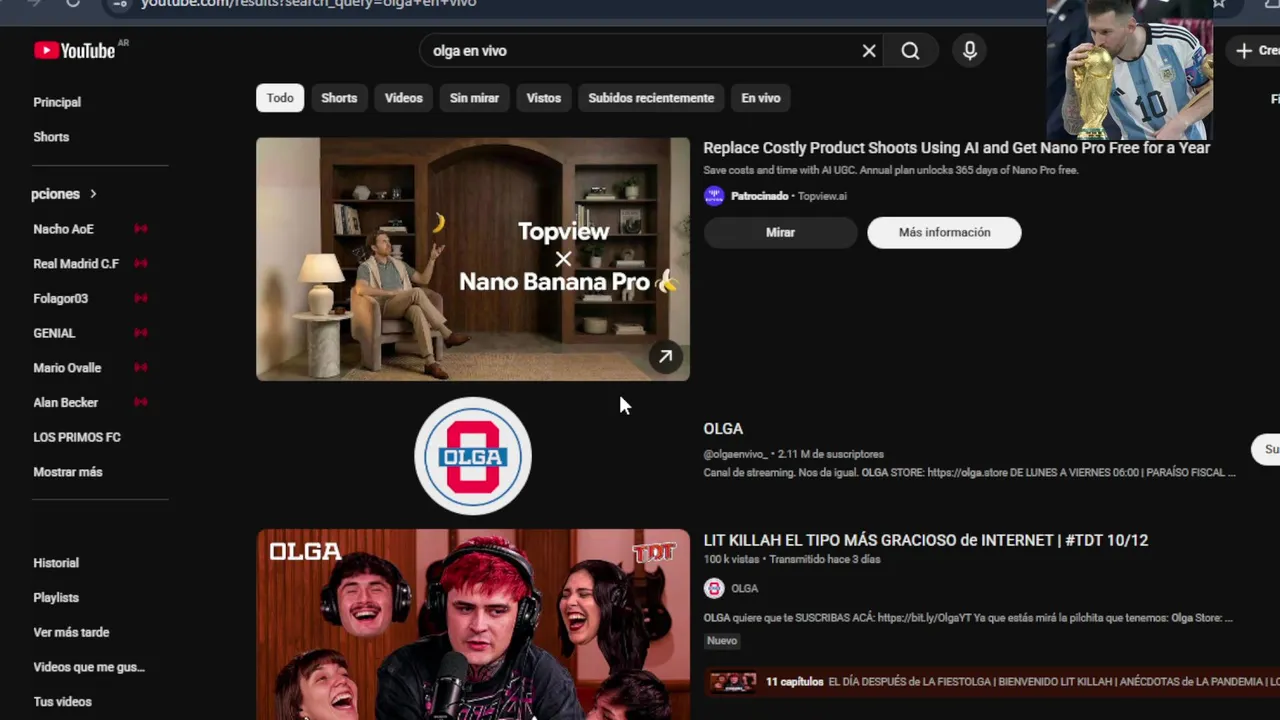Start voice search with microphone icon
The height and width of the screenshot is (720, 1280).
[x=969, y=51]
